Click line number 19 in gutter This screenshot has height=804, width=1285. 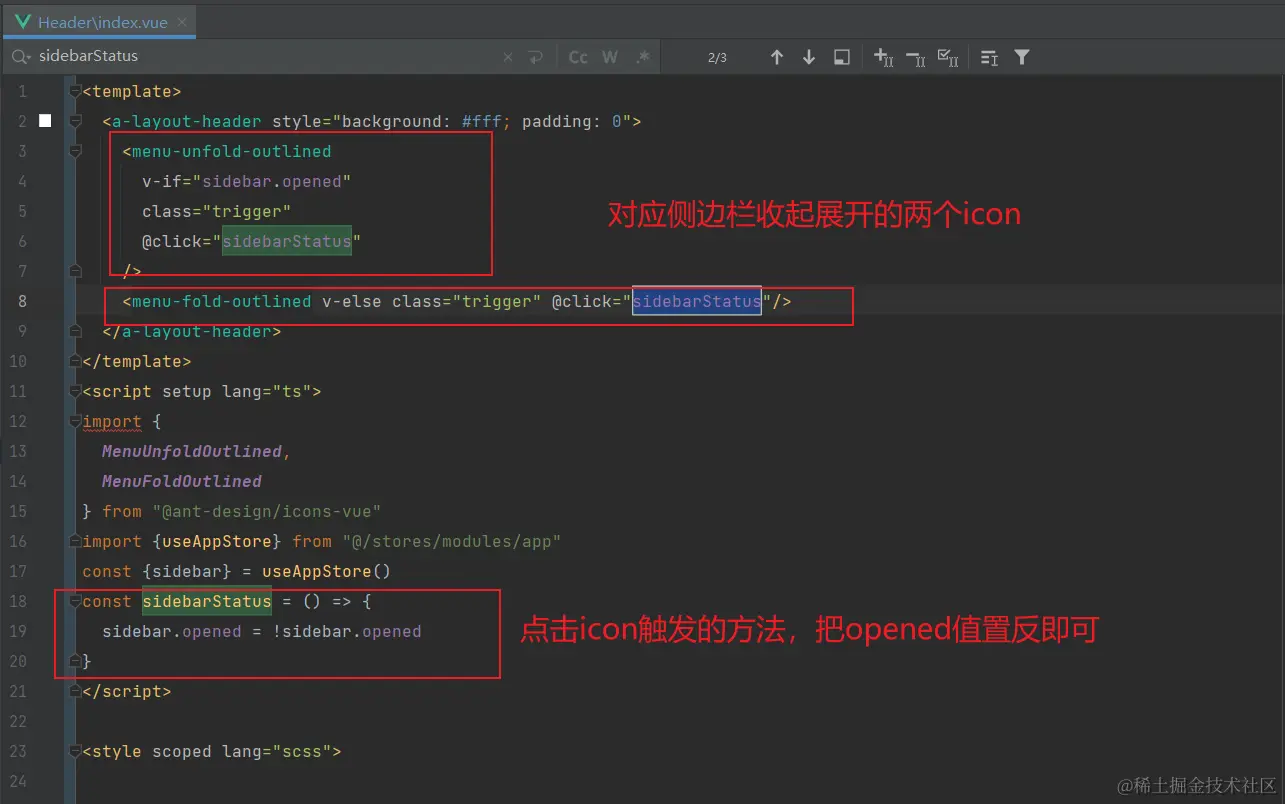coord(18,631)
